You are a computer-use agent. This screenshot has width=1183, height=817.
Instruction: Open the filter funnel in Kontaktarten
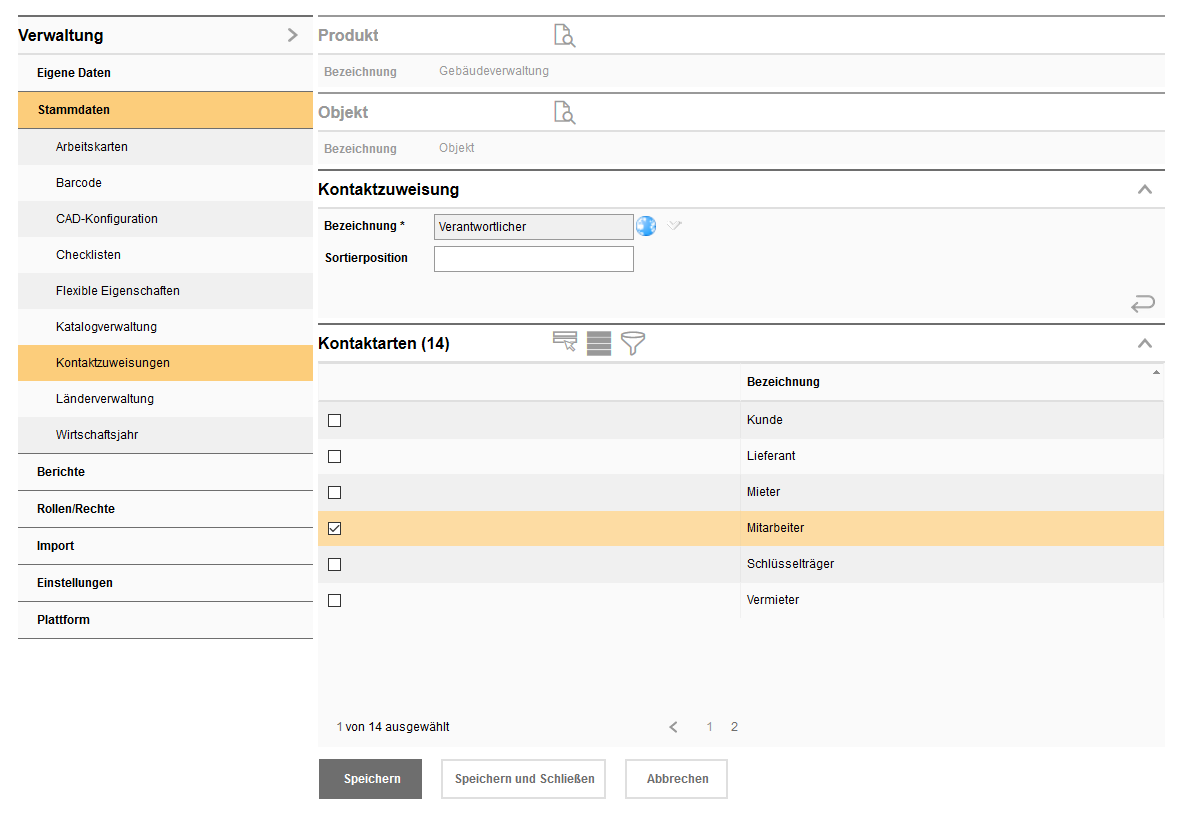(633, 343)
